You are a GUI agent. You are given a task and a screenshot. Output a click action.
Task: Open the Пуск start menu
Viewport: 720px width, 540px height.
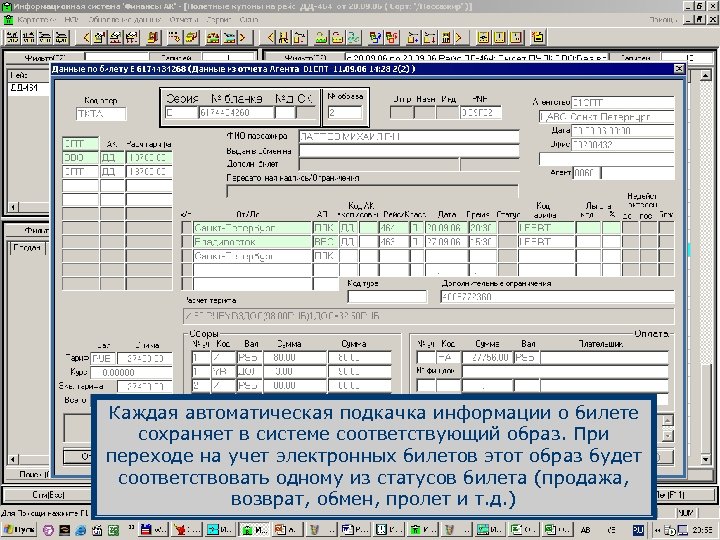click(19, 530)
